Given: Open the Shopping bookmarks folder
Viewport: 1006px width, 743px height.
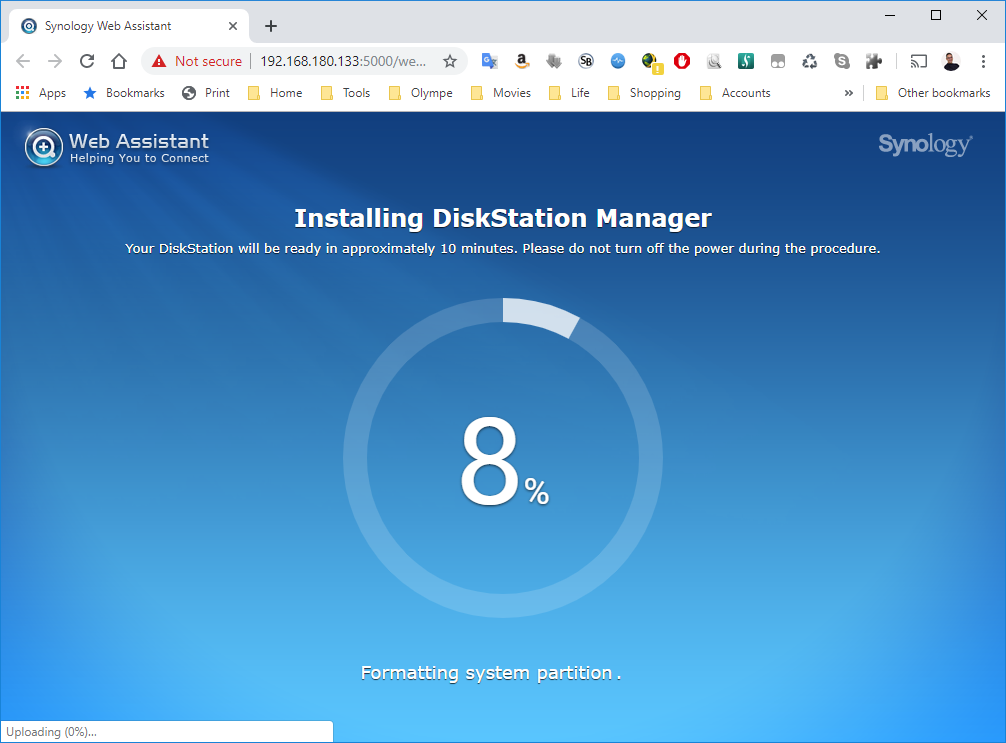Looking at the screenshot, I should (x=644, y=93).
